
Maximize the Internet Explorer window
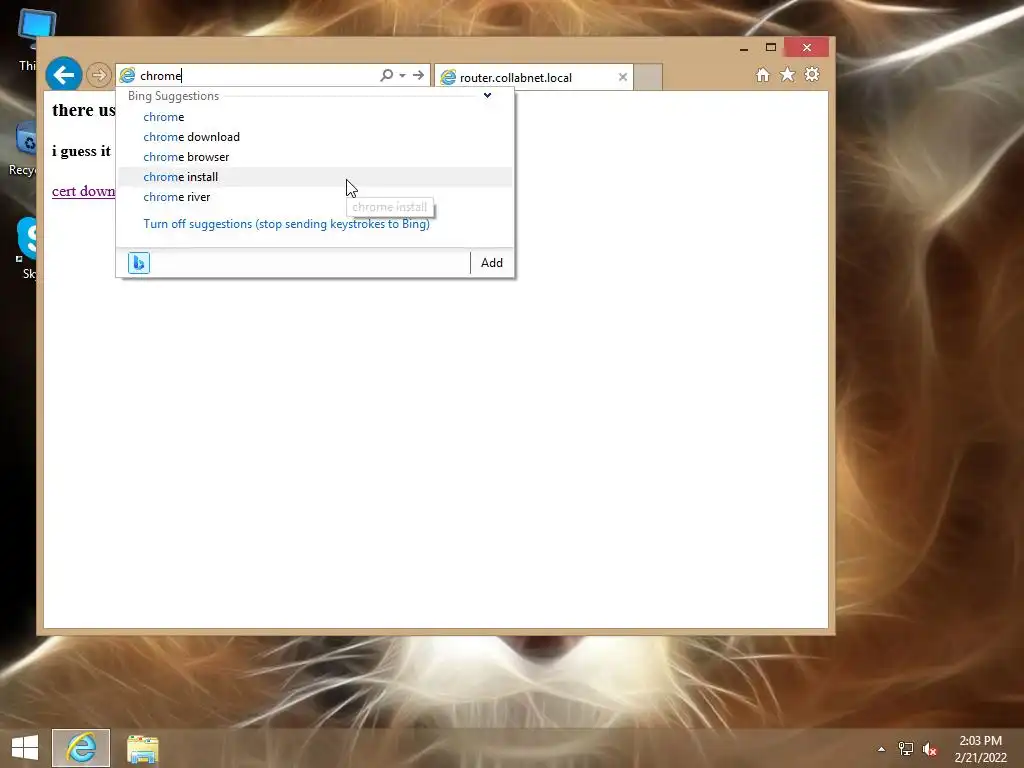tap(771, 47)
